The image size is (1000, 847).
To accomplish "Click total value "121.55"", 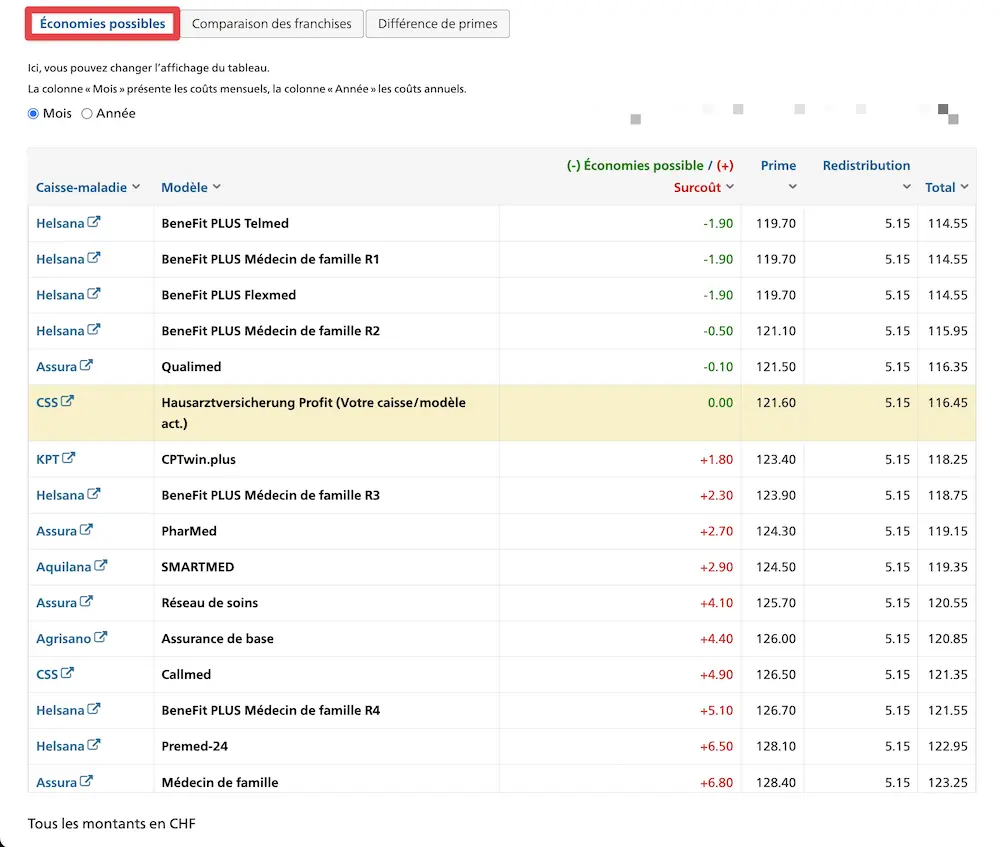I will tap(948, 710).
